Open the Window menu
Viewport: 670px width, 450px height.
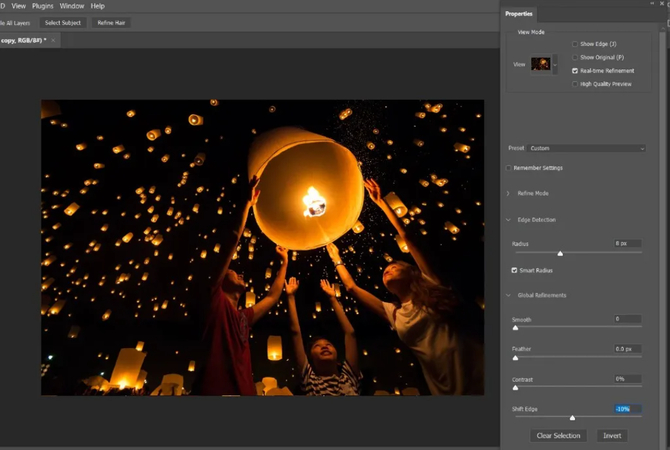[72, 6]
